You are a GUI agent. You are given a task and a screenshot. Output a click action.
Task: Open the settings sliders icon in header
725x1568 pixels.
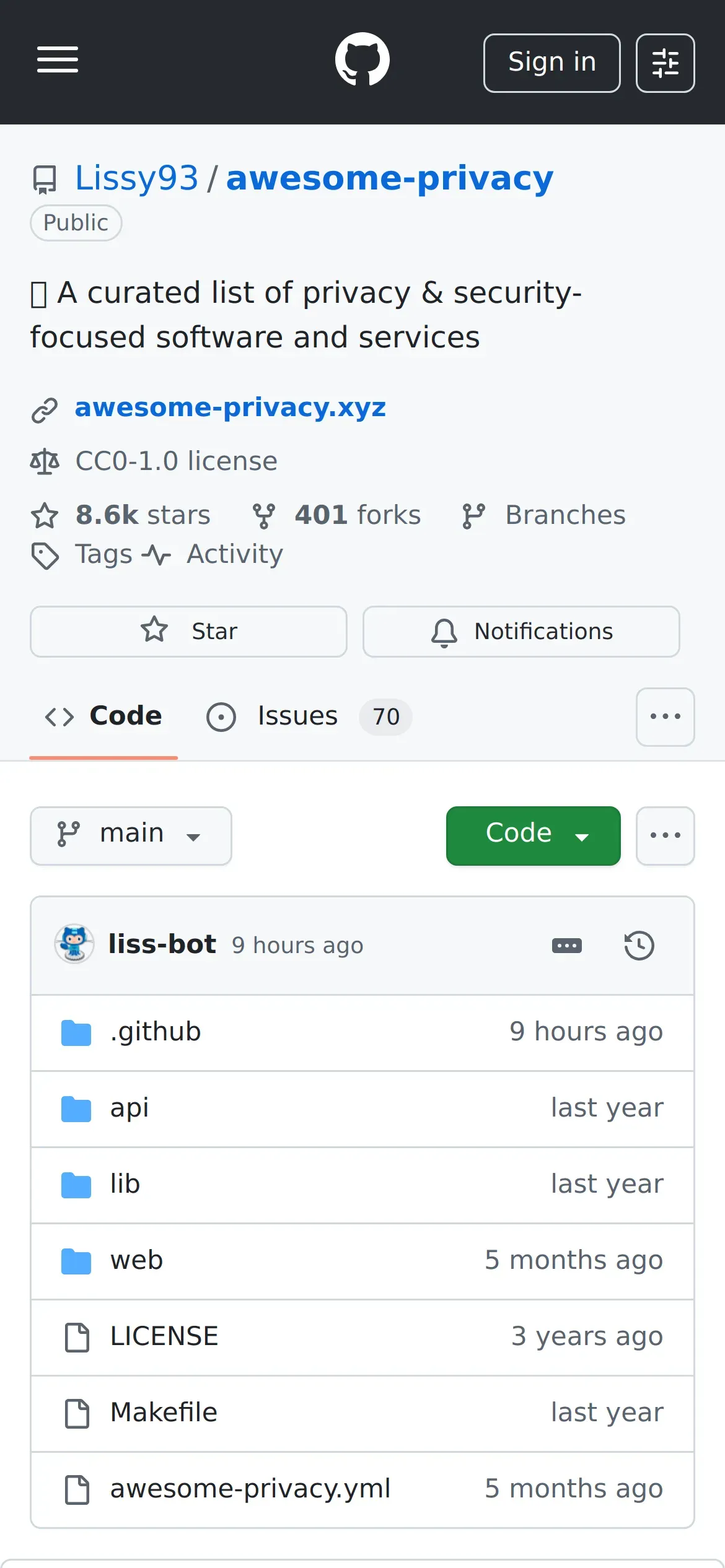pyautogui.click(x=665, y=63)
